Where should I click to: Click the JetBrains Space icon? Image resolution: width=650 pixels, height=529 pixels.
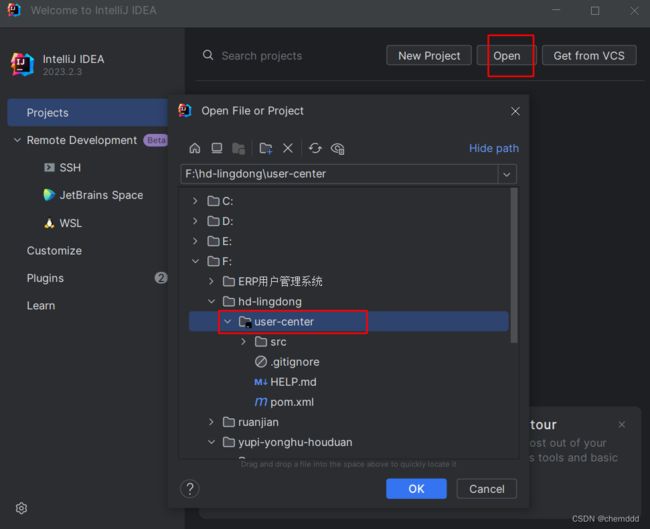click(x=49, y=195)
